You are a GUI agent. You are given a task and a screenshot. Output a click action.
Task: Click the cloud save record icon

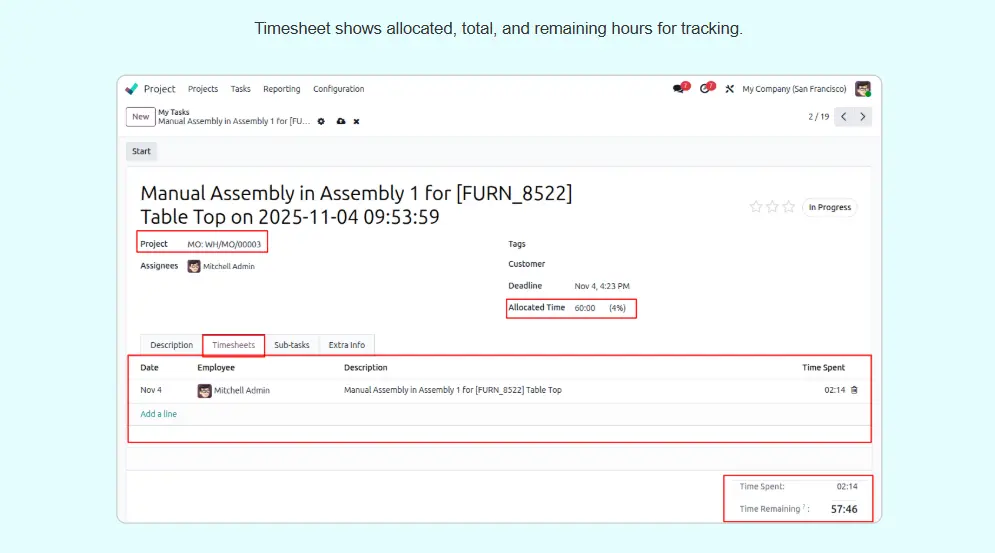(x=340, y=121)
